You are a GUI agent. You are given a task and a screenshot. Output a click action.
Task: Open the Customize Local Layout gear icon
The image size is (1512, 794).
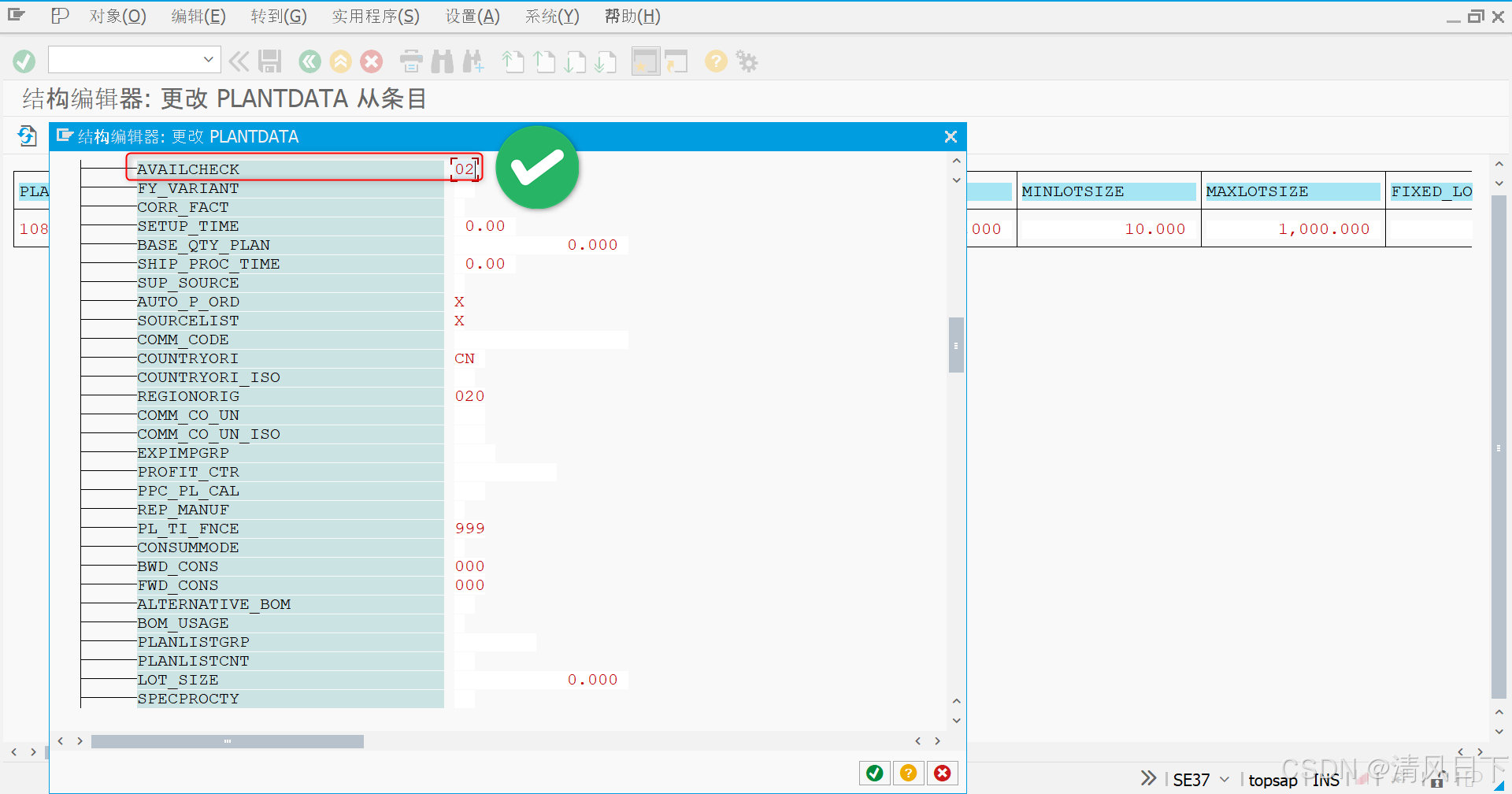(747, 61)
